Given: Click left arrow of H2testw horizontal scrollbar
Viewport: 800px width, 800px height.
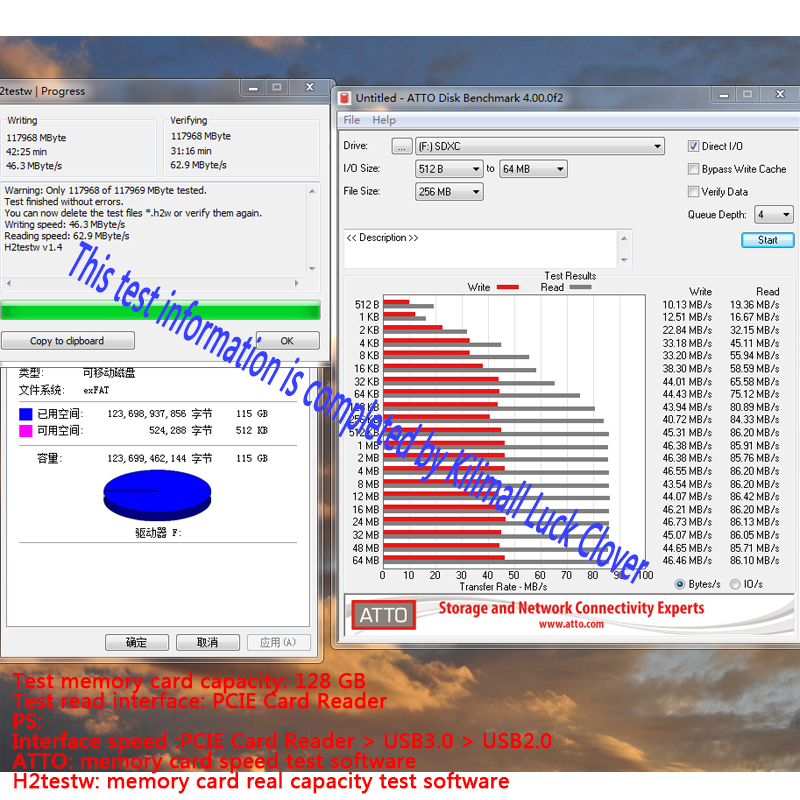Looking at the screenshot, I should tap(9, 284).
